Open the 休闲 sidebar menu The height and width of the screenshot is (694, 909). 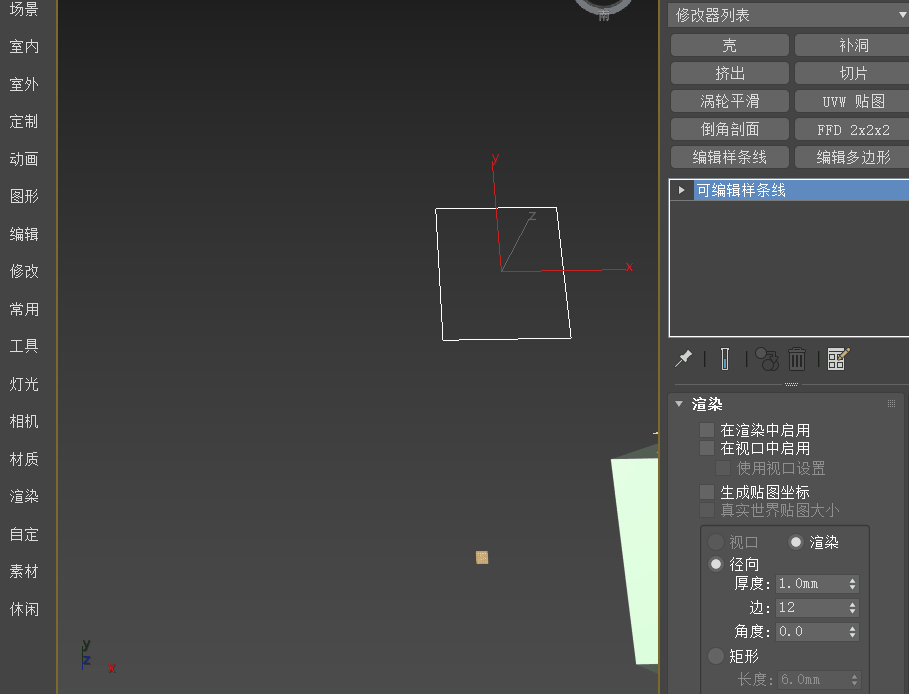(x=24, y=609)
